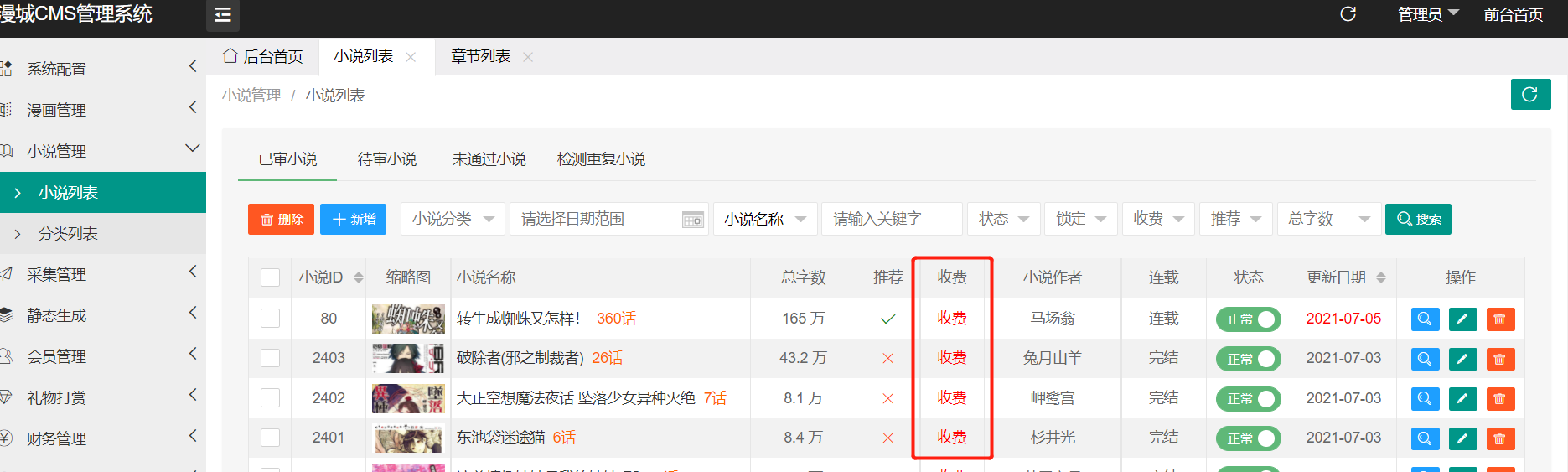Click the trash icon for novel 2402
Image resolution: width=1568 pixels, height=472 pixels.
click(x=1500, y=399)
